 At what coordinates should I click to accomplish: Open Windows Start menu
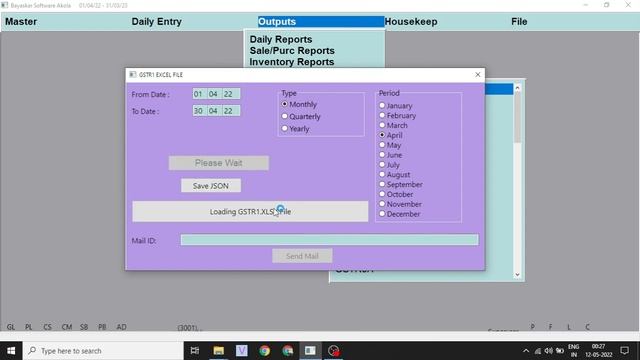(x=11, y=351)
